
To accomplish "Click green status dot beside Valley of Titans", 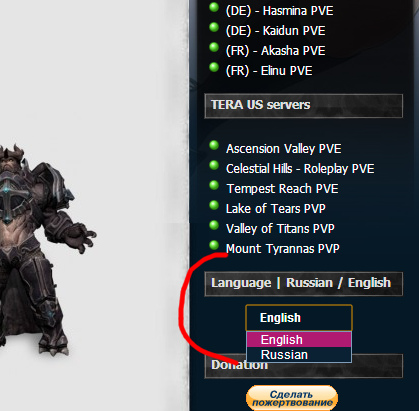I will [214, 225].
